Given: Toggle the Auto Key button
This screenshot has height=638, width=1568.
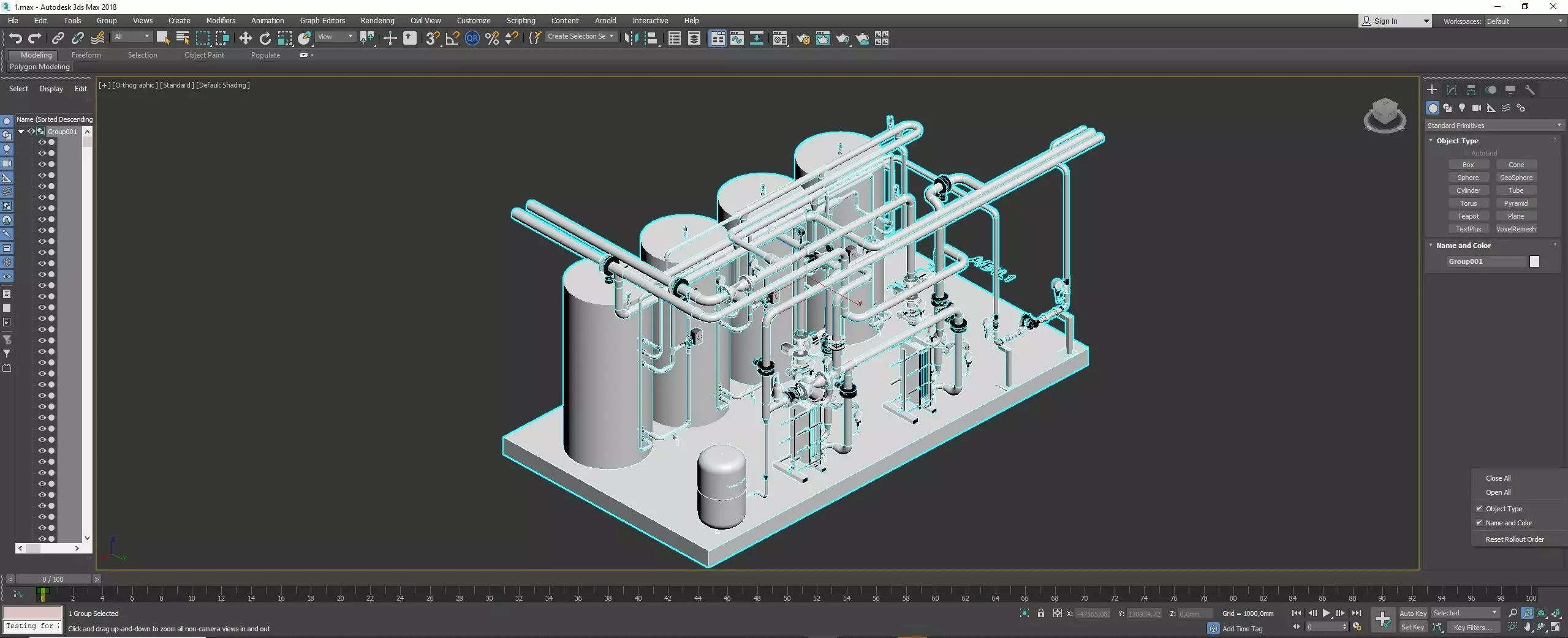Looking at the screenshot, I should (x=1413, y=613).
